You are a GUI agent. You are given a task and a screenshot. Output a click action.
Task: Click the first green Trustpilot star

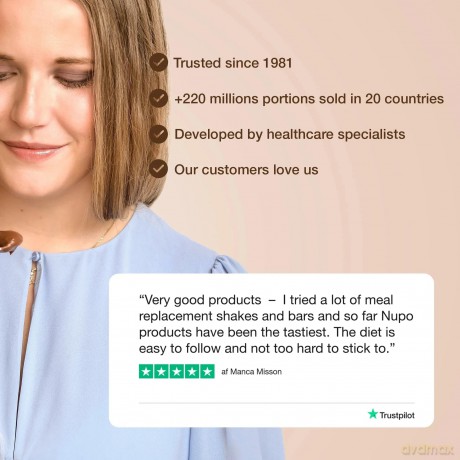click(x=146, y=371)
